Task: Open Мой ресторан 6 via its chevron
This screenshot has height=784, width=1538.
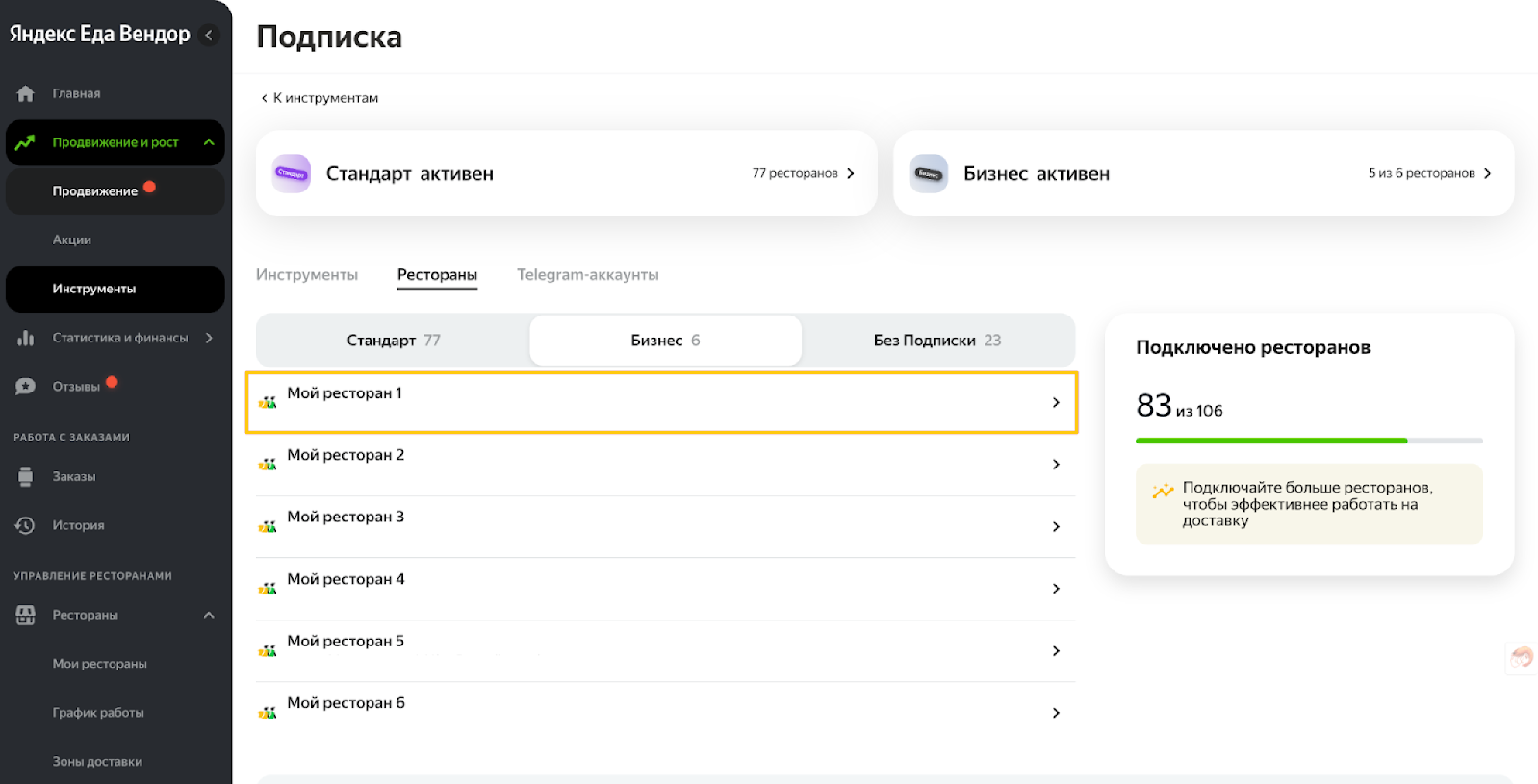Action: pyautogui.click(x=1056, y=713)
